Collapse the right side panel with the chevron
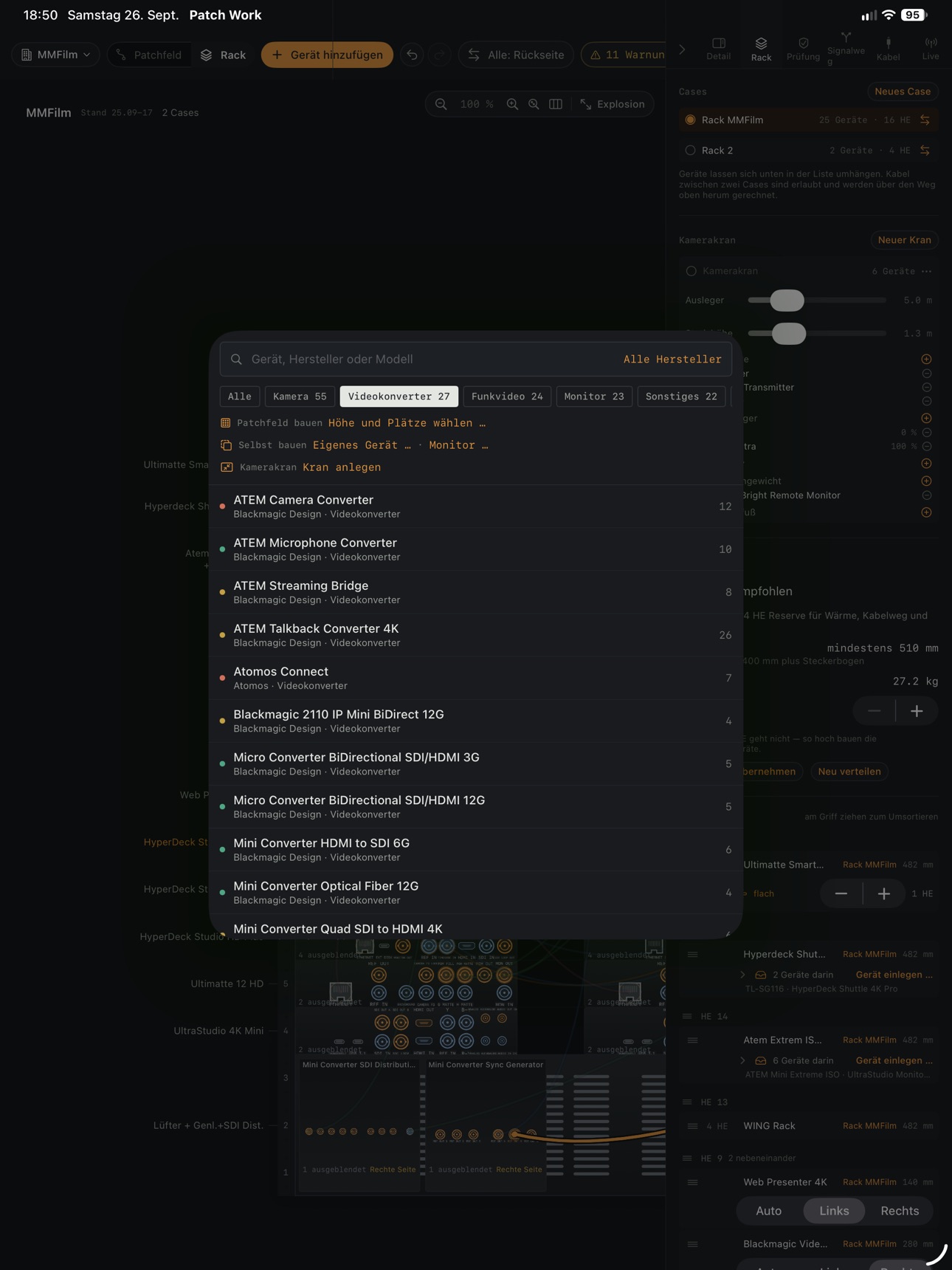 click(x=682, y=50)
